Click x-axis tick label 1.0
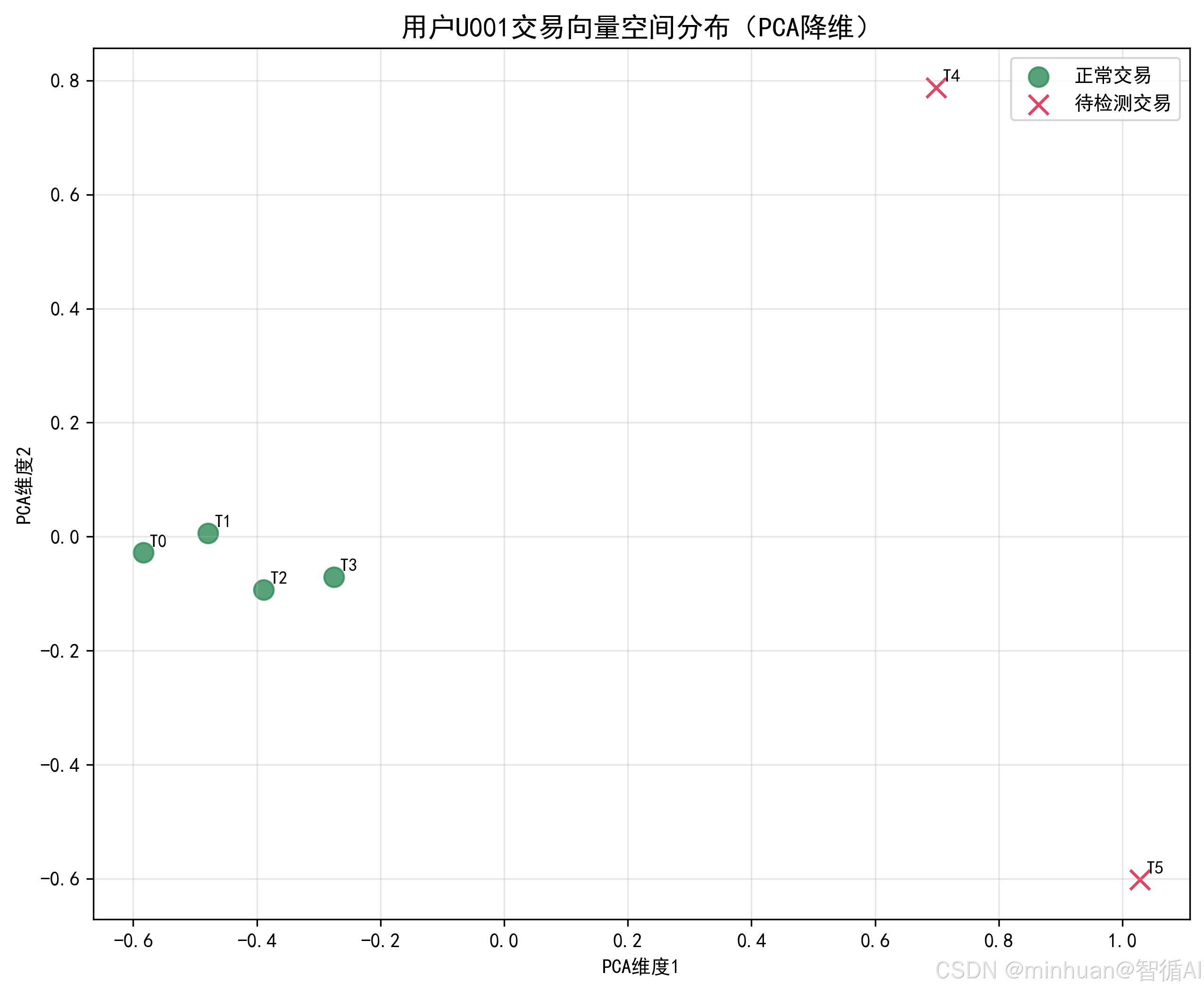This screenshot has height=990, width=1204. [x=1122, y=940]
